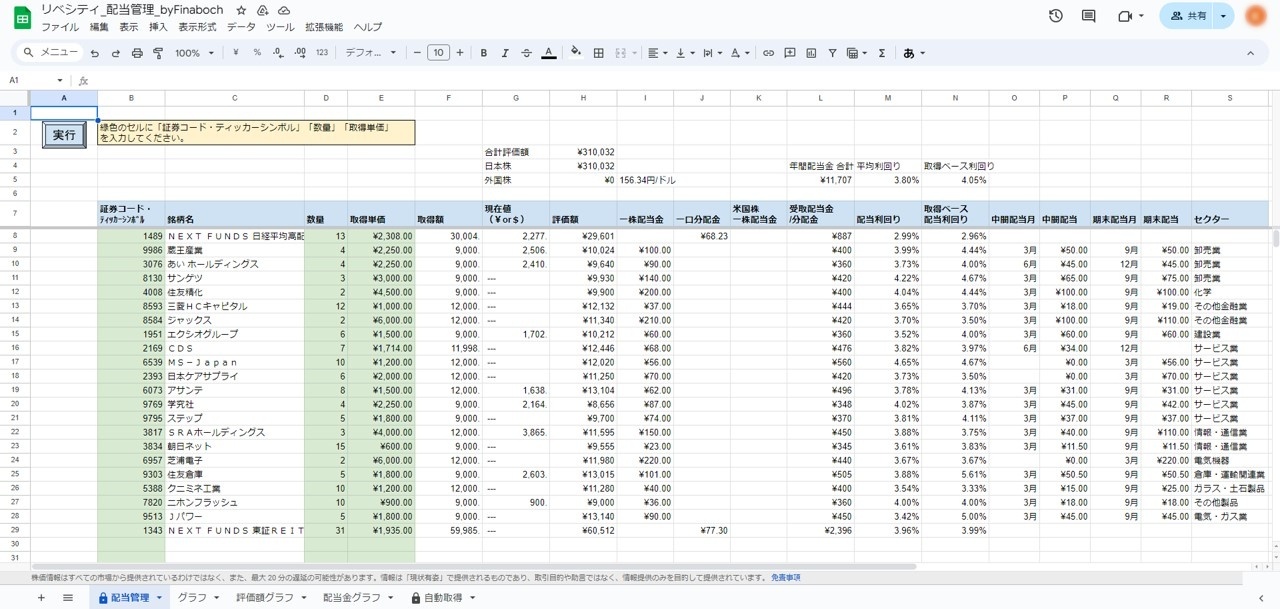
Task: Open the 123 number formats menu
Action: [x=322, y=53]
